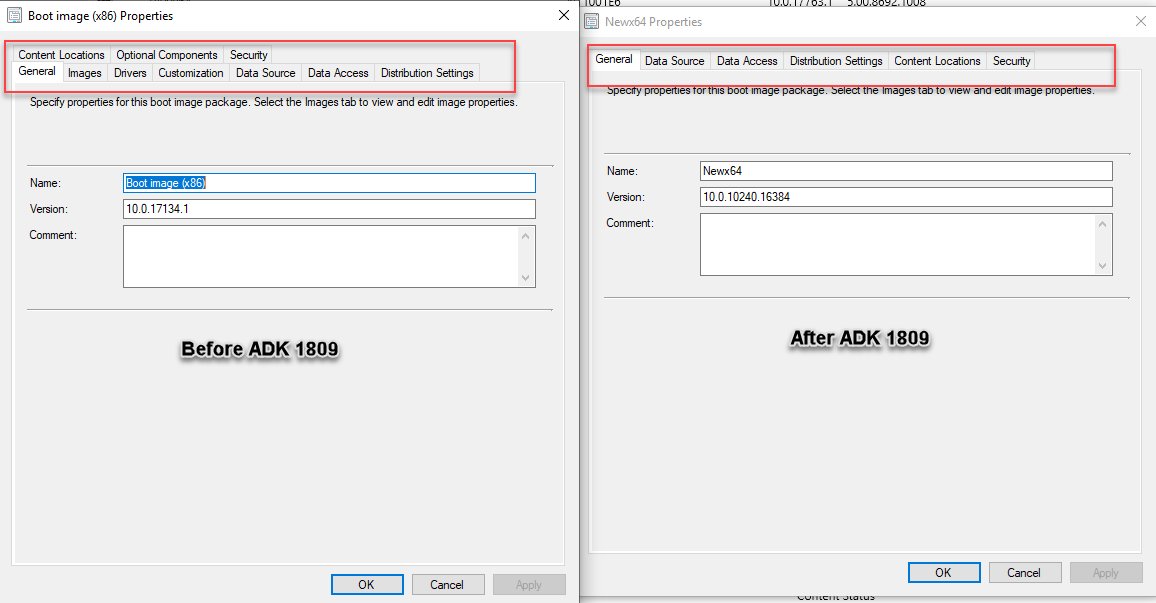Click down arrow of Newx64 comment scrollbar
Image resolution: width=1156 pixels, height=603 pixels.
(1103, 266)
